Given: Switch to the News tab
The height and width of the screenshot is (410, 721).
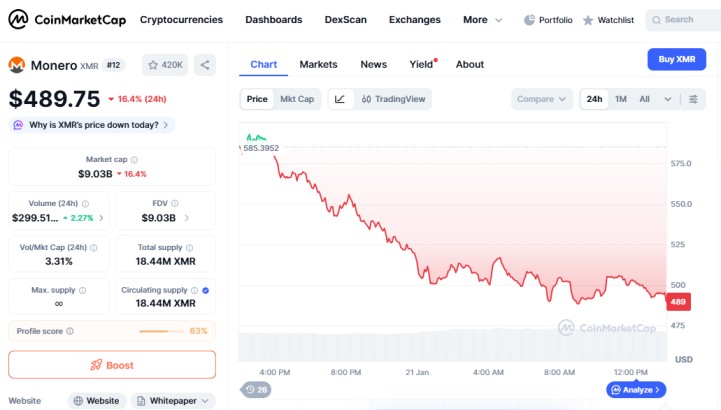Looking at the screenshot, I should point(373,64).
